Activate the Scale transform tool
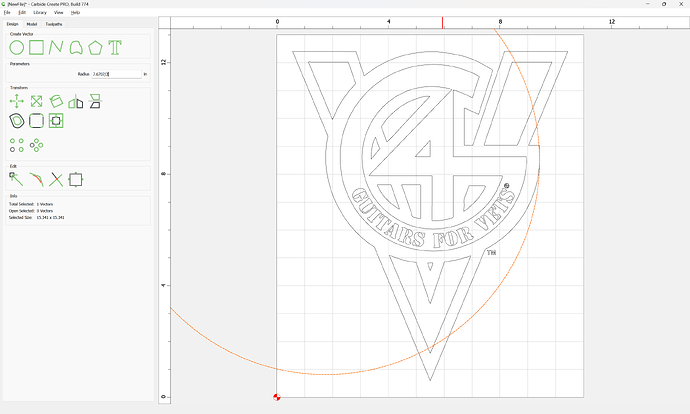Screen dimensions: 690x414 [x=37, y=101]
